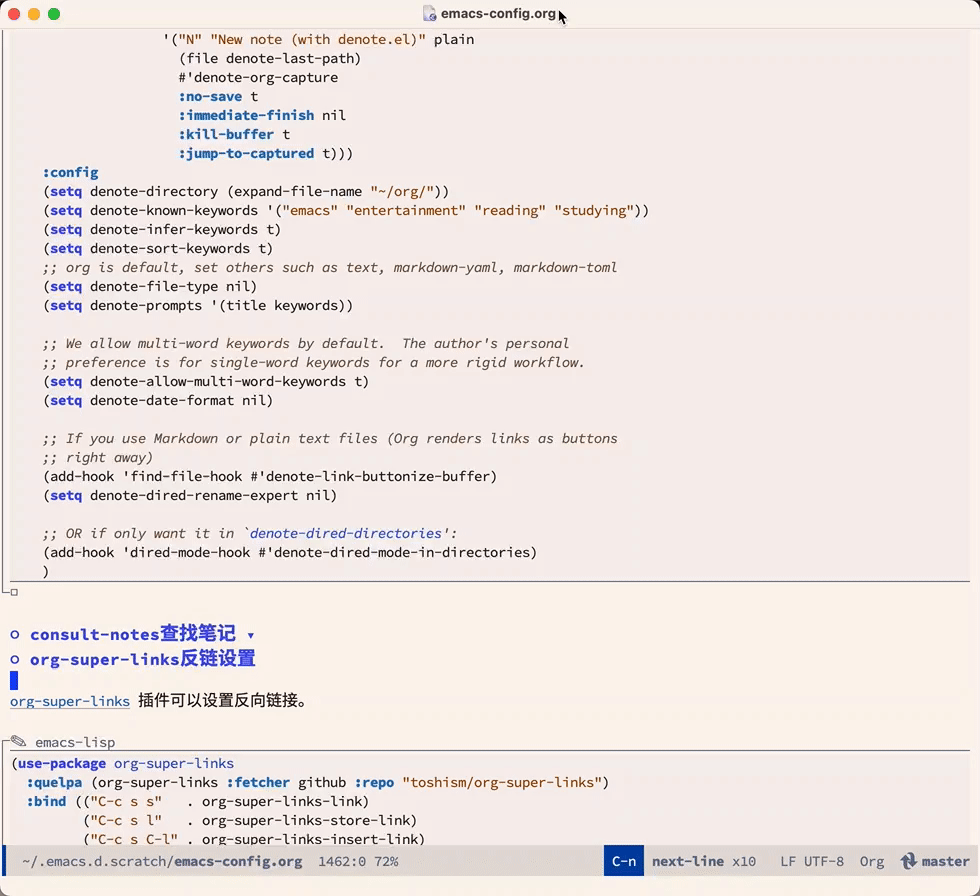
Task: Place cursor on denote-infer-keywords line
Action: [x=162, y=229]
